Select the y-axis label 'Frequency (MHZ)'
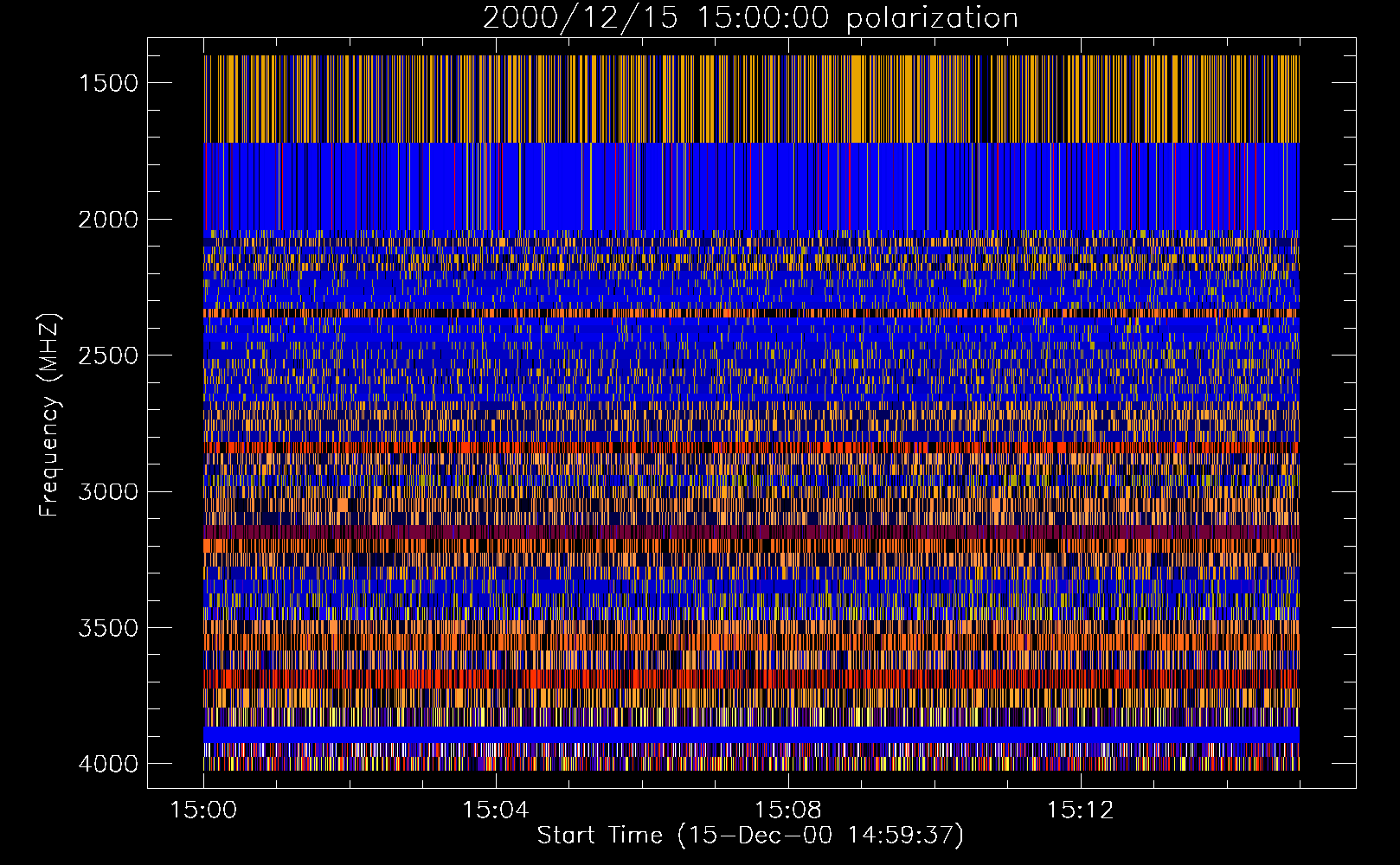 50,415
